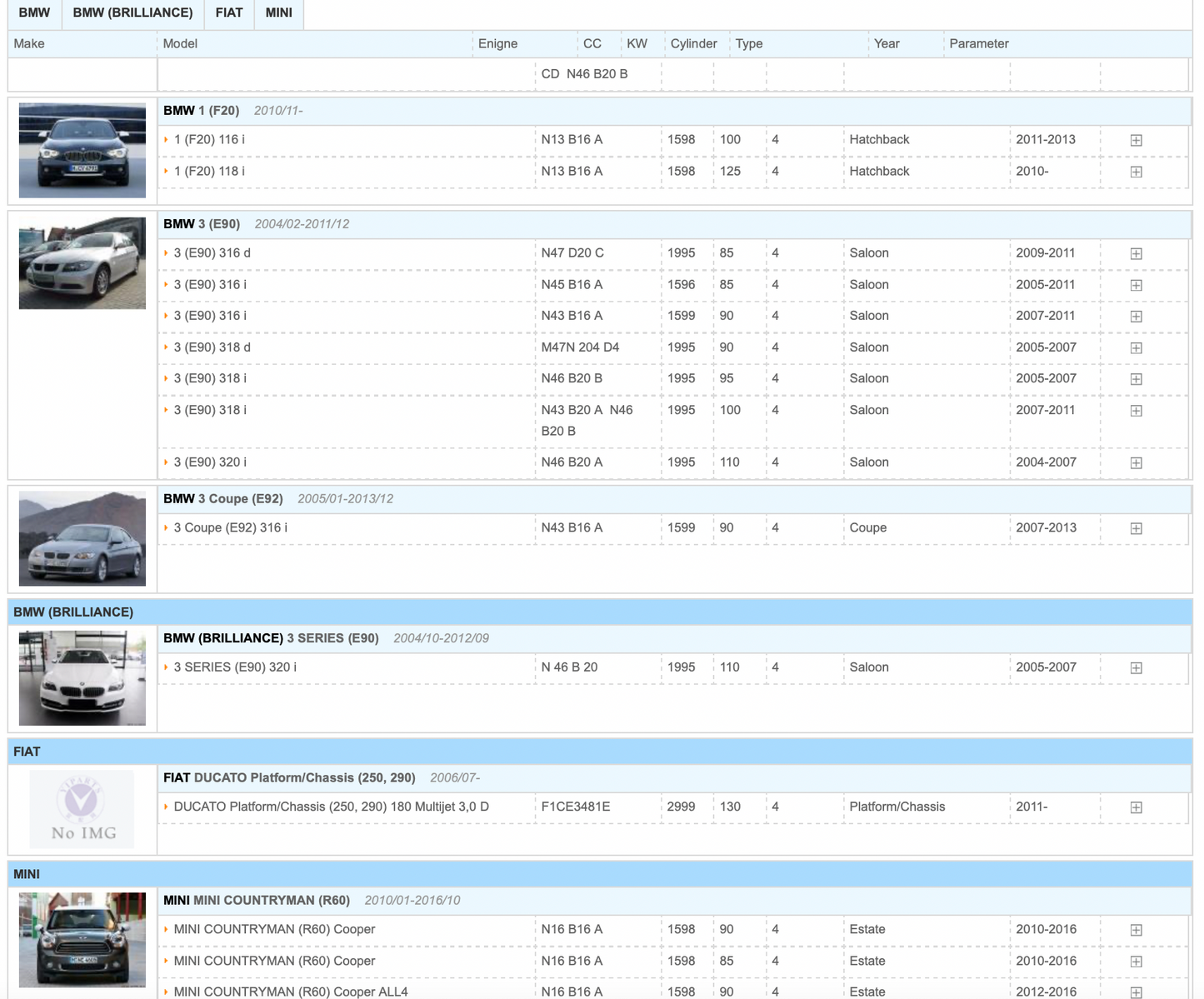This screenshot has width=1204, height=999.
Task: Open the 3 (E90) 318 d model link
Action: 212,347
